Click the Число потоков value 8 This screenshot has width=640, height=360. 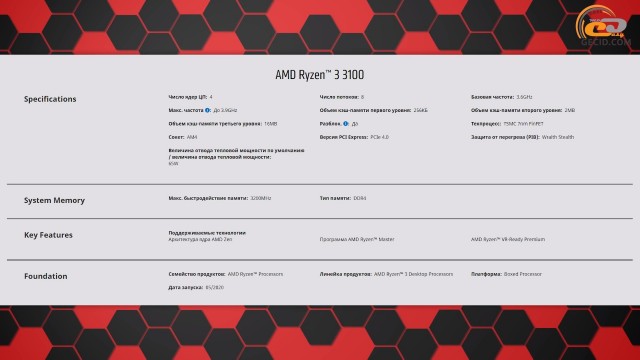click(362, 97)
